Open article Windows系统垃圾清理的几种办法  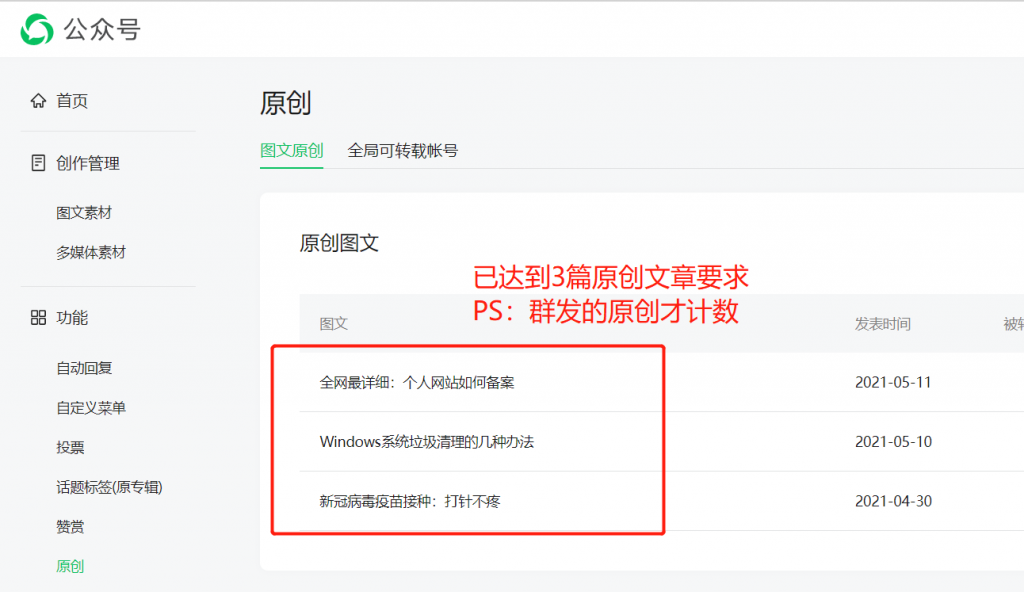point(426,441)
